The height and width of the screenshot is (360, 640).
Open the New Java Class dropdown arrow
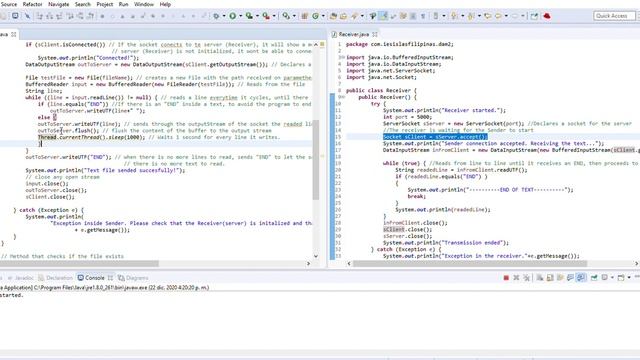(x=323, y=16)
